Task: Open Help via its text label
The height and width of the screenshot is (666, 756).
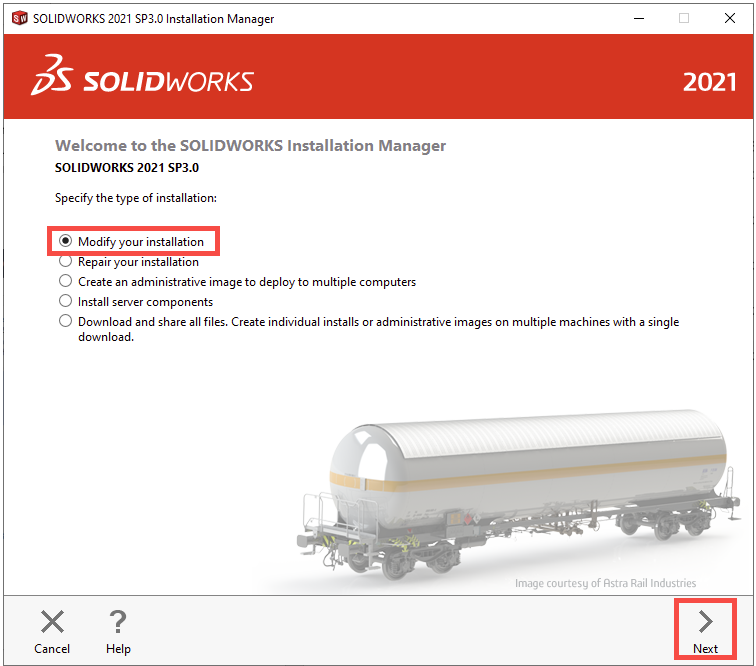Action: coord(118,649)
